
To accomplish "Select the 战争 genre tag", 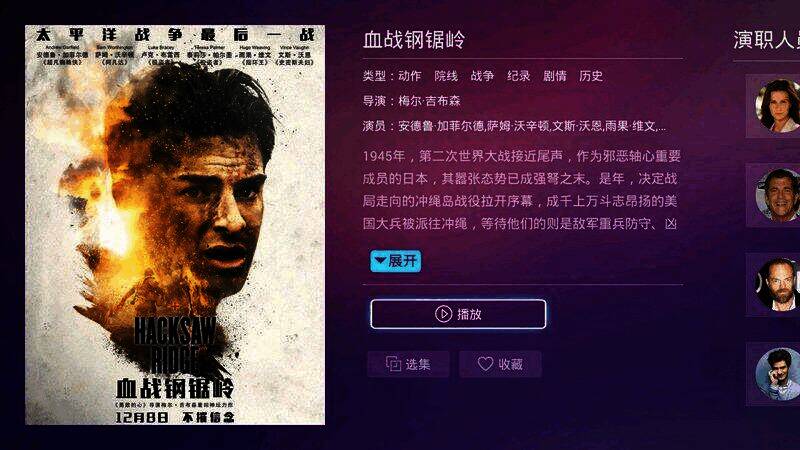I will (482, 76).
